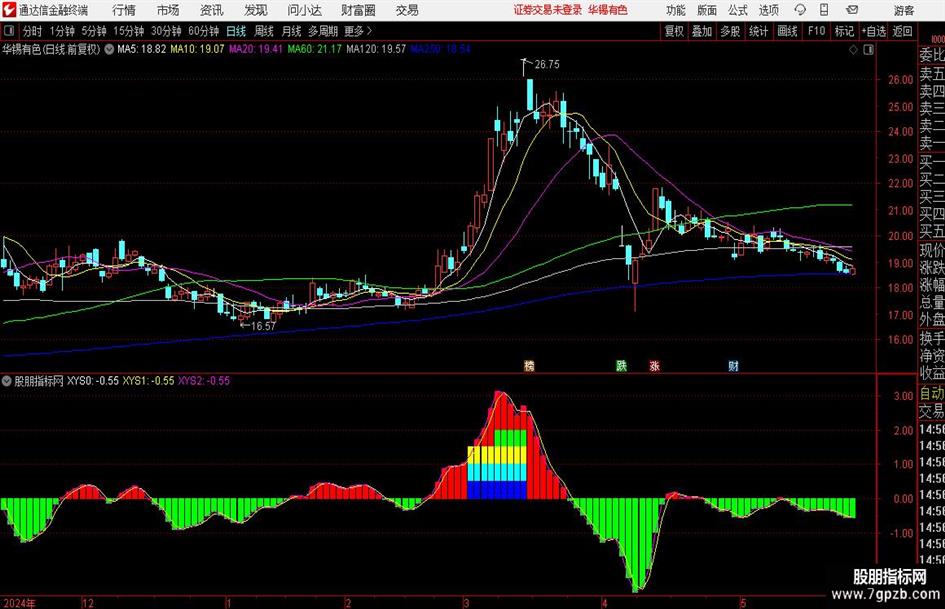Click the 26.75 high price label

[x=547, y=65]
